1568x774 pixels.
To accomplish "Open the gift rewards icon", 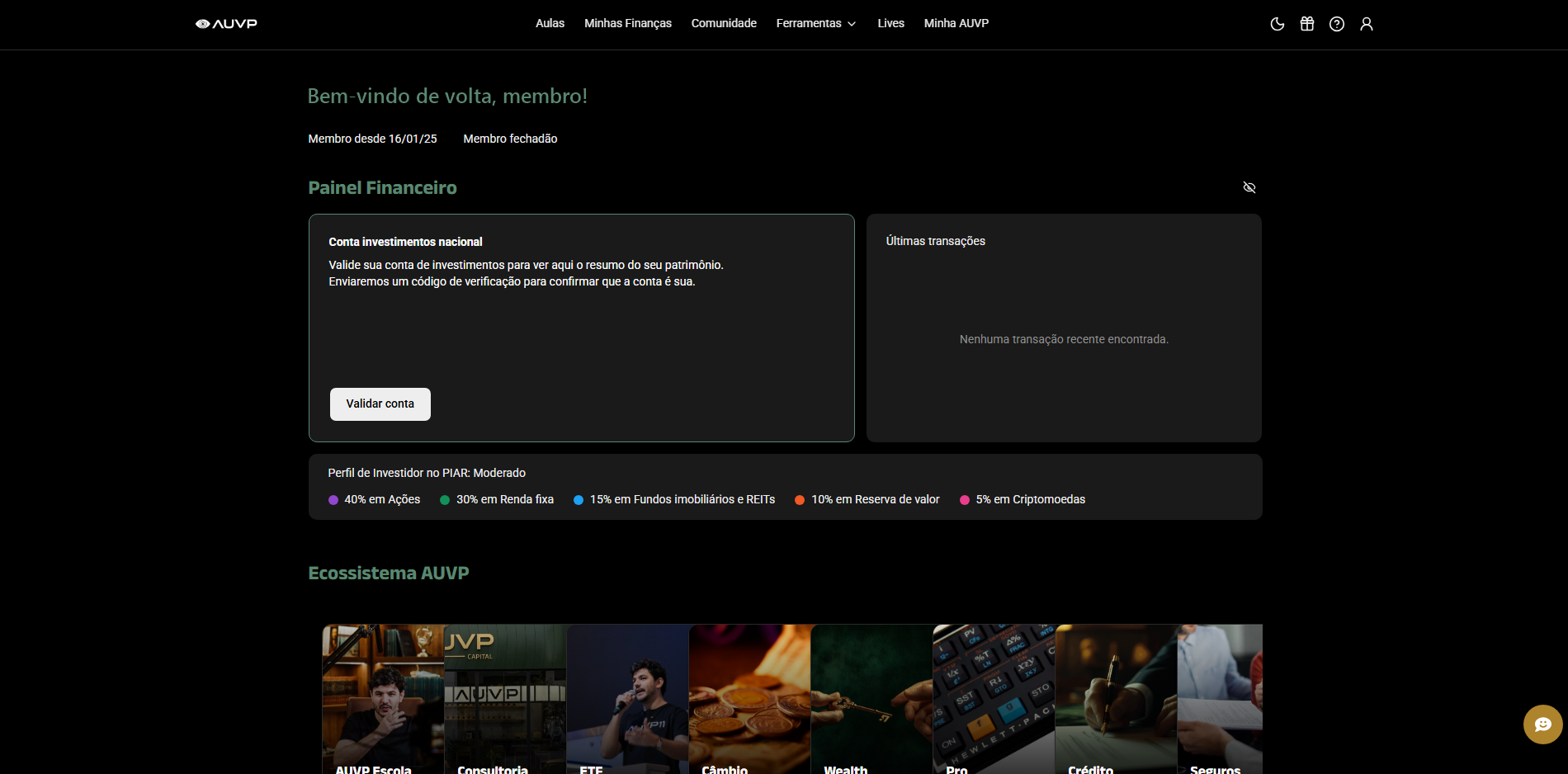I will pos(1307,24).
